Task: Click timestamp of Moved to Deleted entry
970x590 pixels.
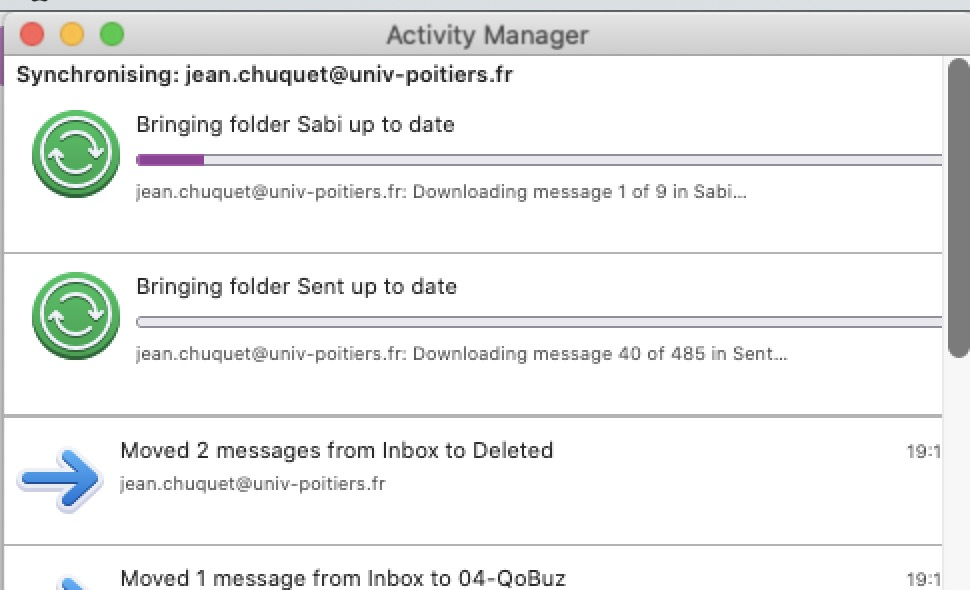Action: tap(924, 452)
